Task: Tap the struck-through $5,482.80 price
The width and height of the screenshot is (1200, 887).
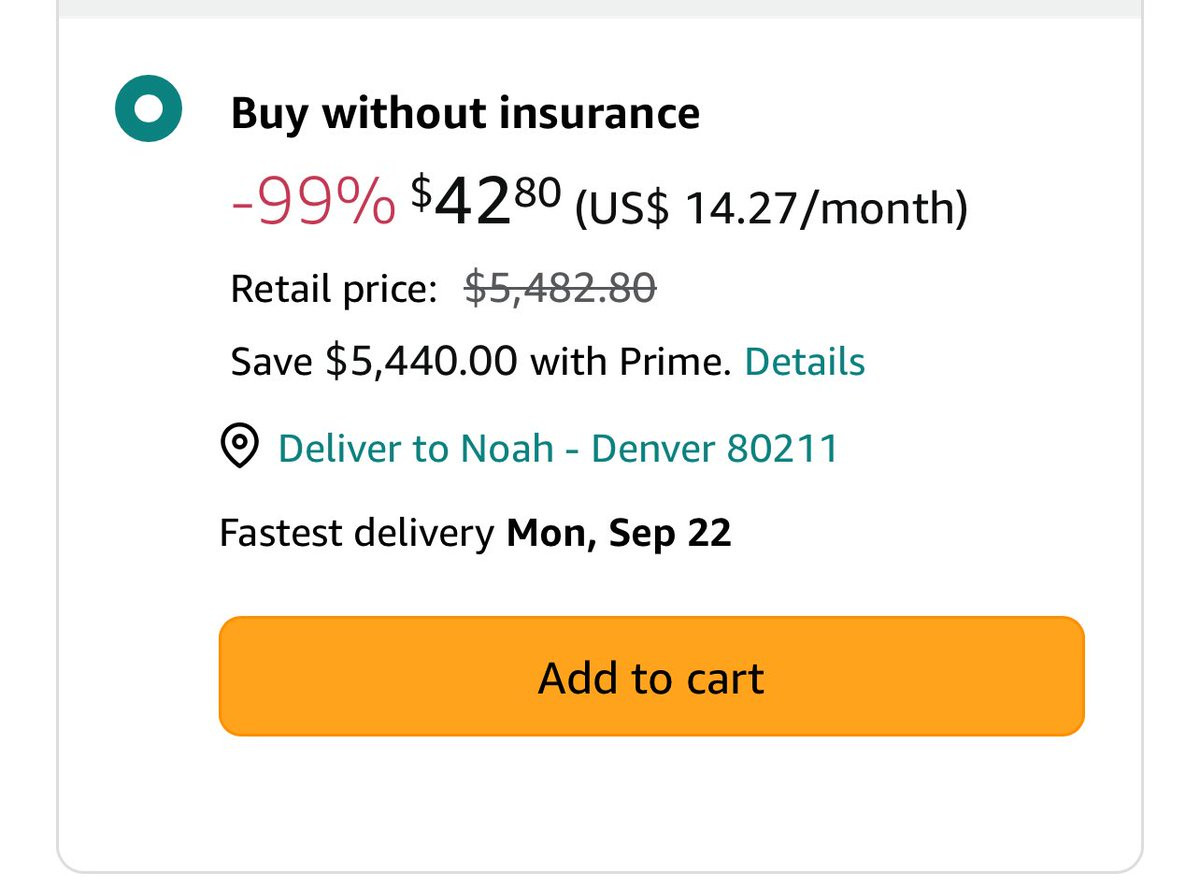Action: [x=561, y=289]
